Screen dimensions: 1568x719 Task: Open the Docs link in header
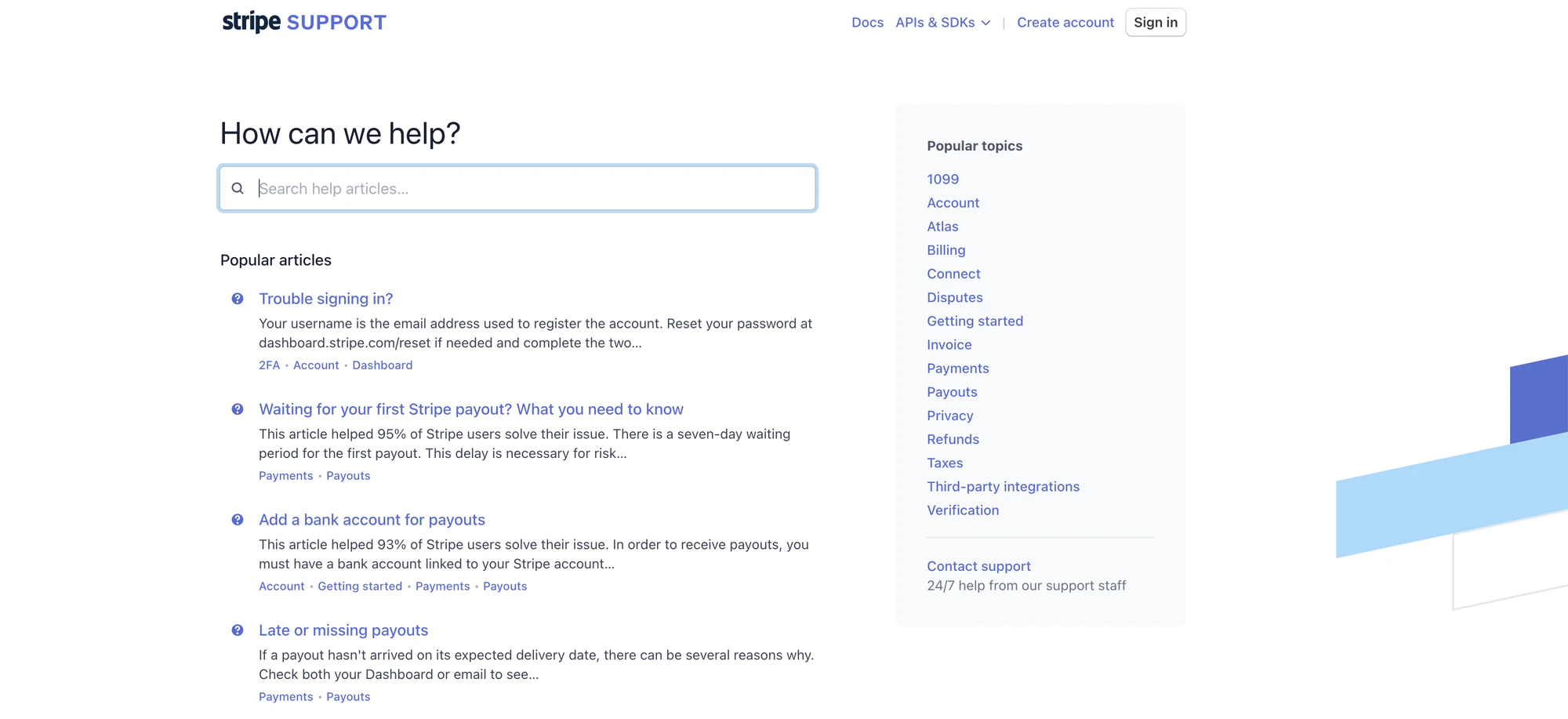(867, 23)
